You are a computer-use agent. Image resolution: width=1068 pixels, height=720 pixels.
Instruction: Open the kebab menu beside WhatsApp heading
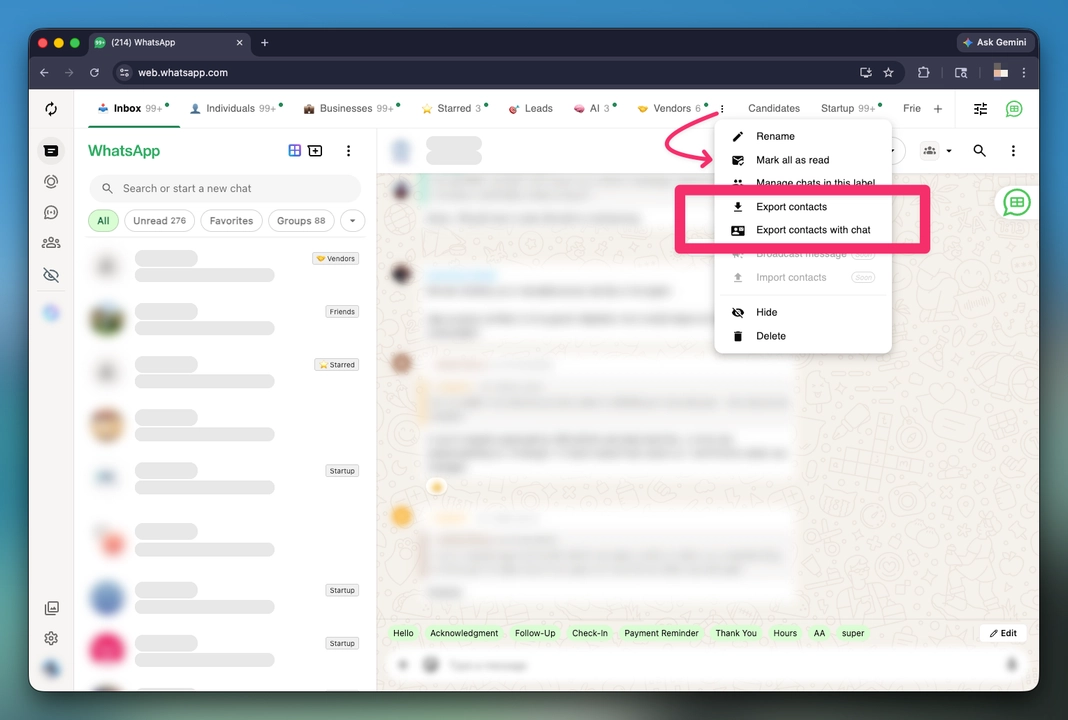[x=348, y=150]
